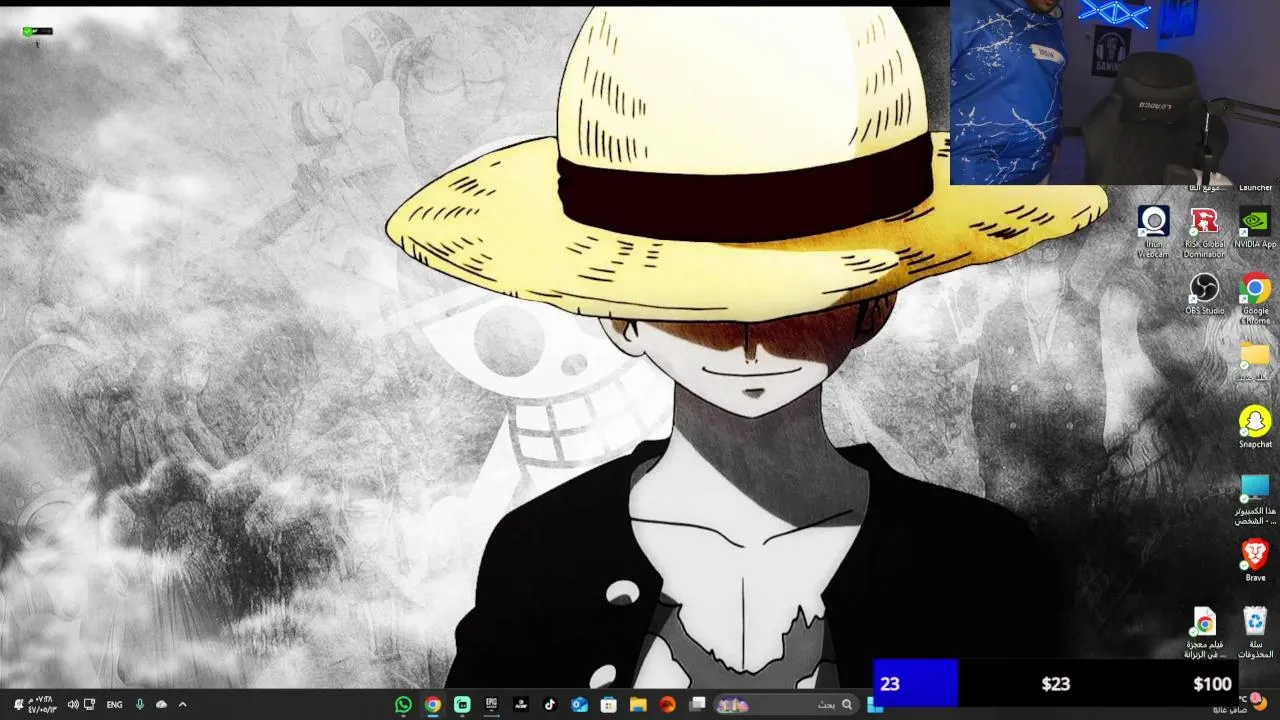Open the Iriun Webcam desktop shortcut
Image resolution: width=1280 pixels, height=720 pixels.
click(1153, 231)
